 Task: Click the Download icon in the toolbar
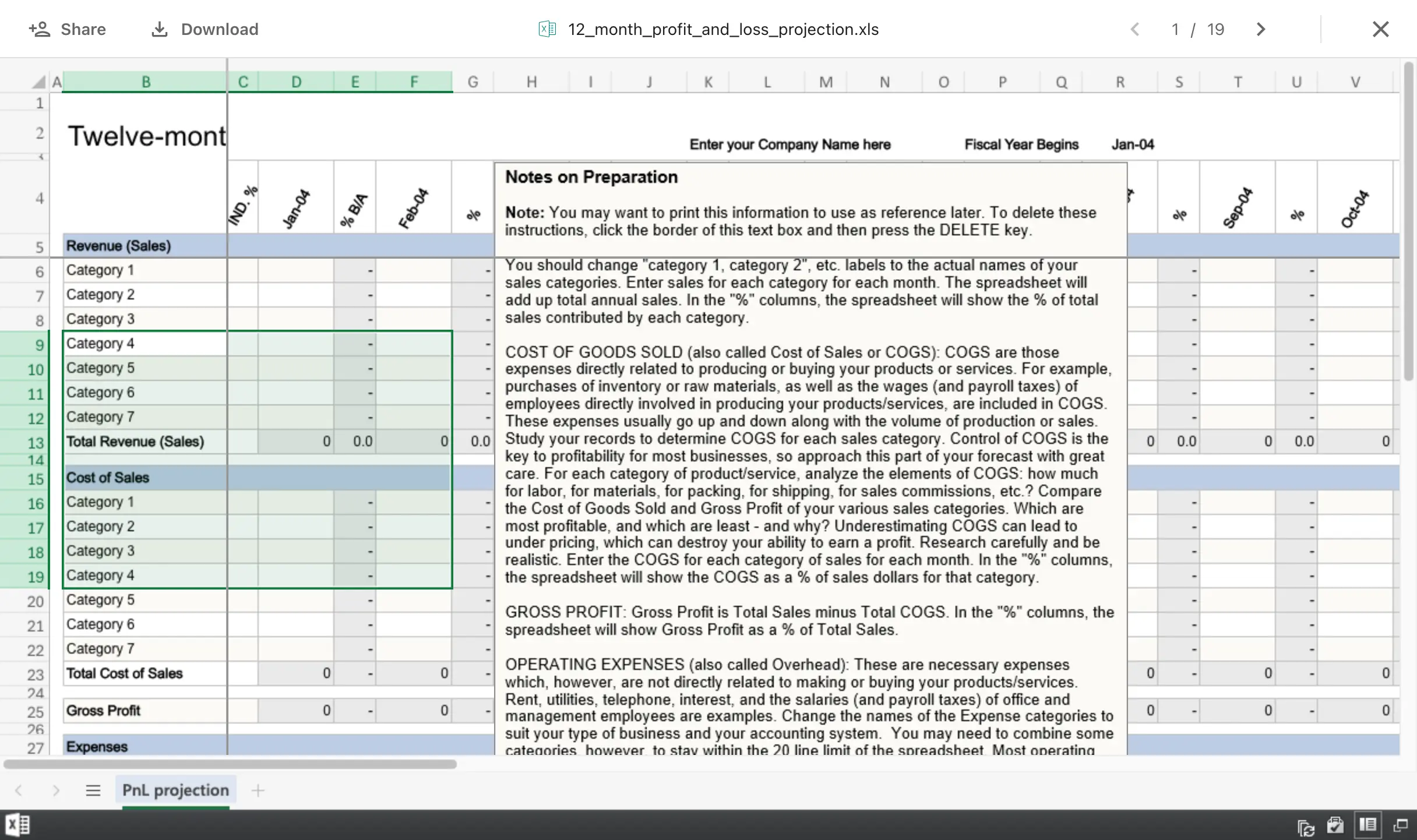point(159,29)
